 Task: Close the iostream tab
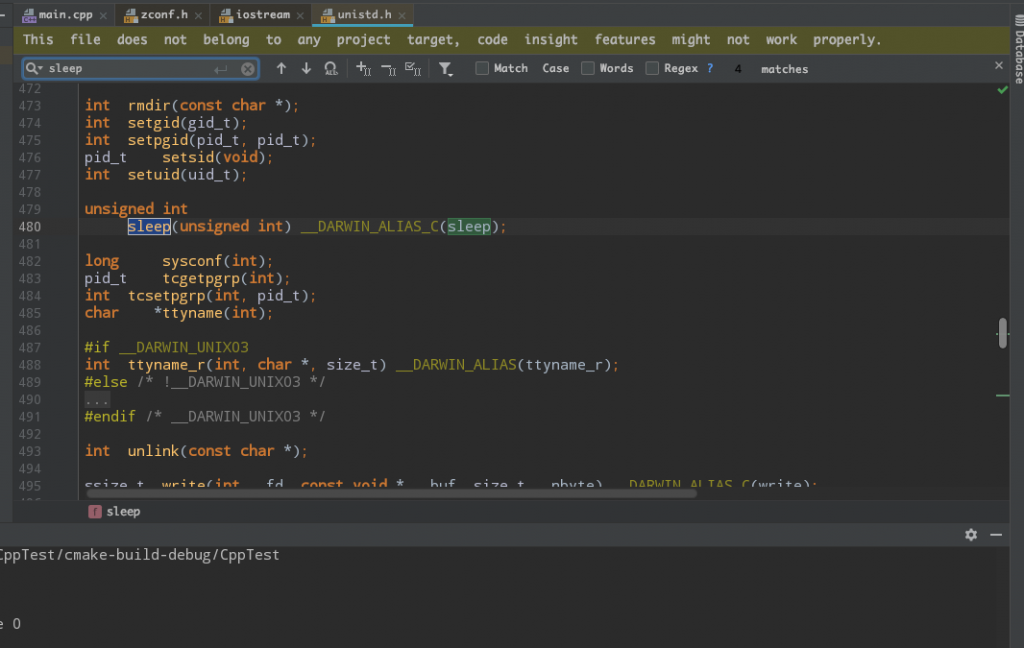pyautogui.click(x=300, y=15)
